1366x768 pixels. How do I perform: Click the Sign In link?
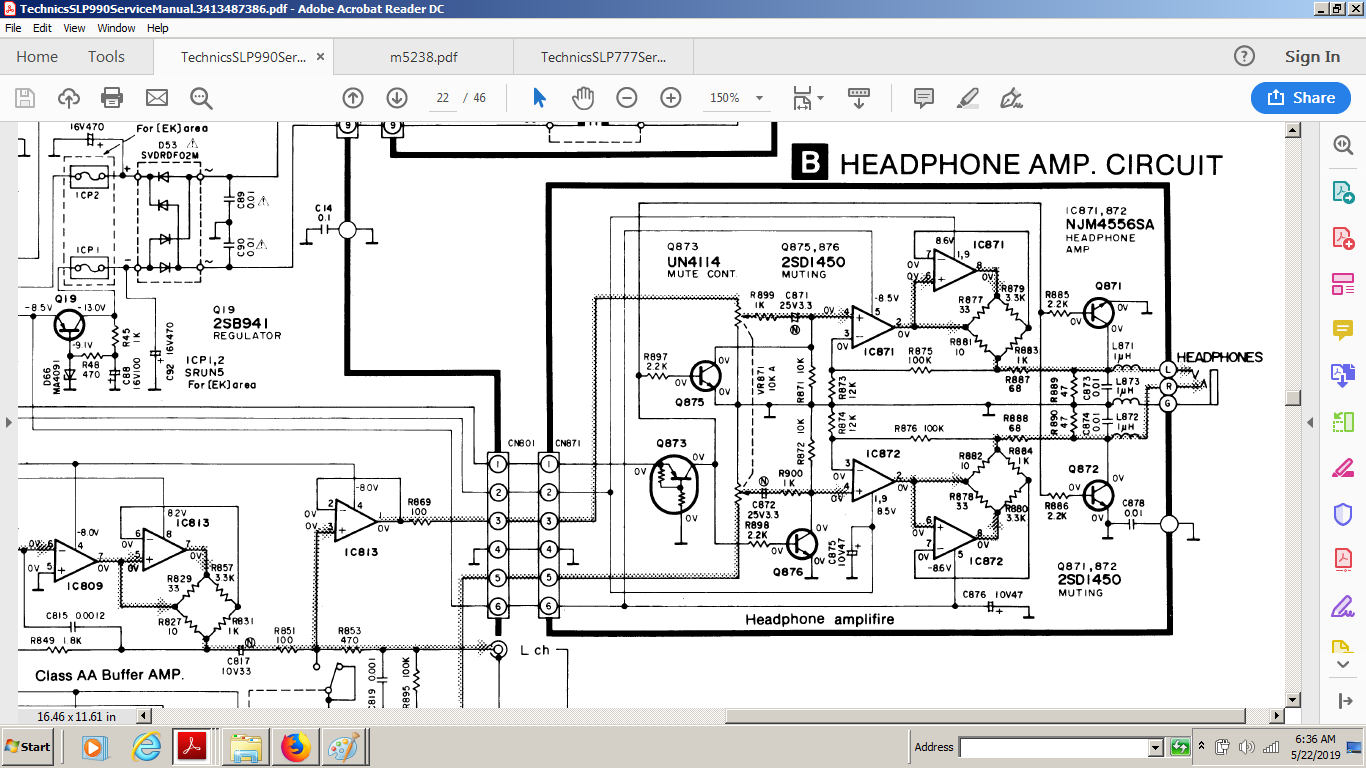pyautogui.click(x=1312, y=57)
